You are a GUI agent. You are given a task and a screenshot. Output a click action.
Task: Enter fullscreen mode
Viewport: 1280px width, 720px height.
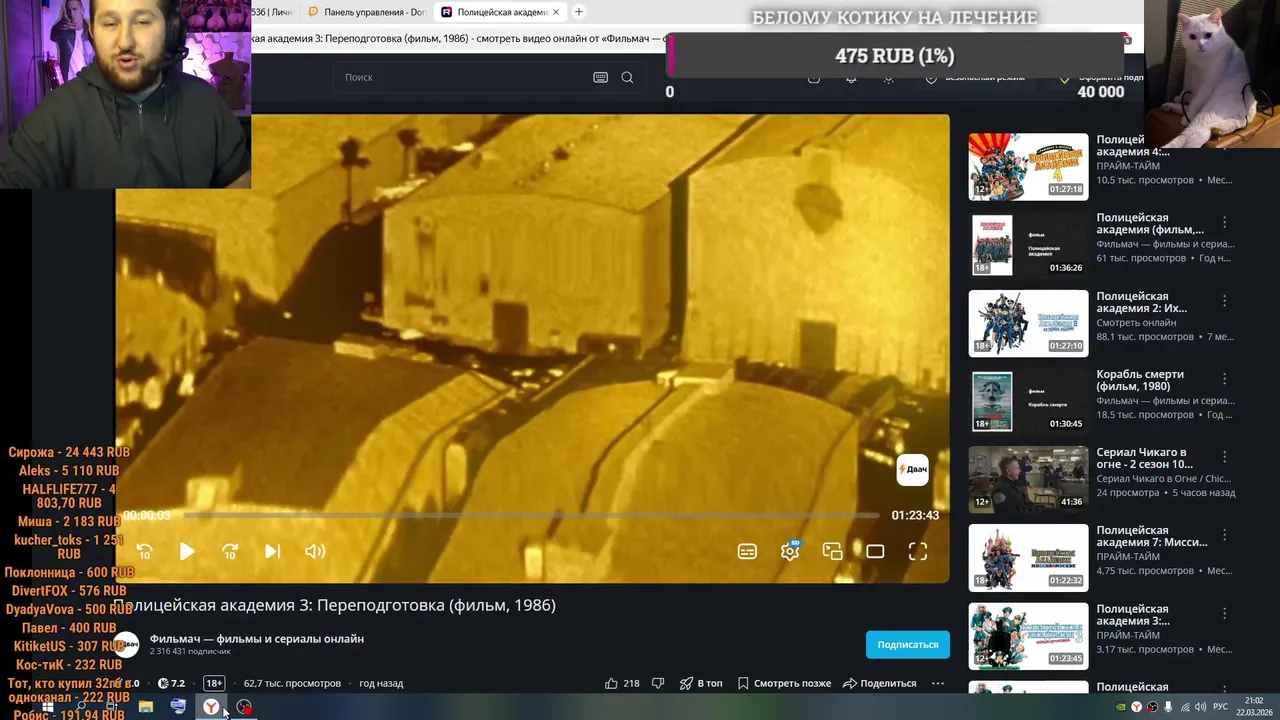tap(918, 551)
